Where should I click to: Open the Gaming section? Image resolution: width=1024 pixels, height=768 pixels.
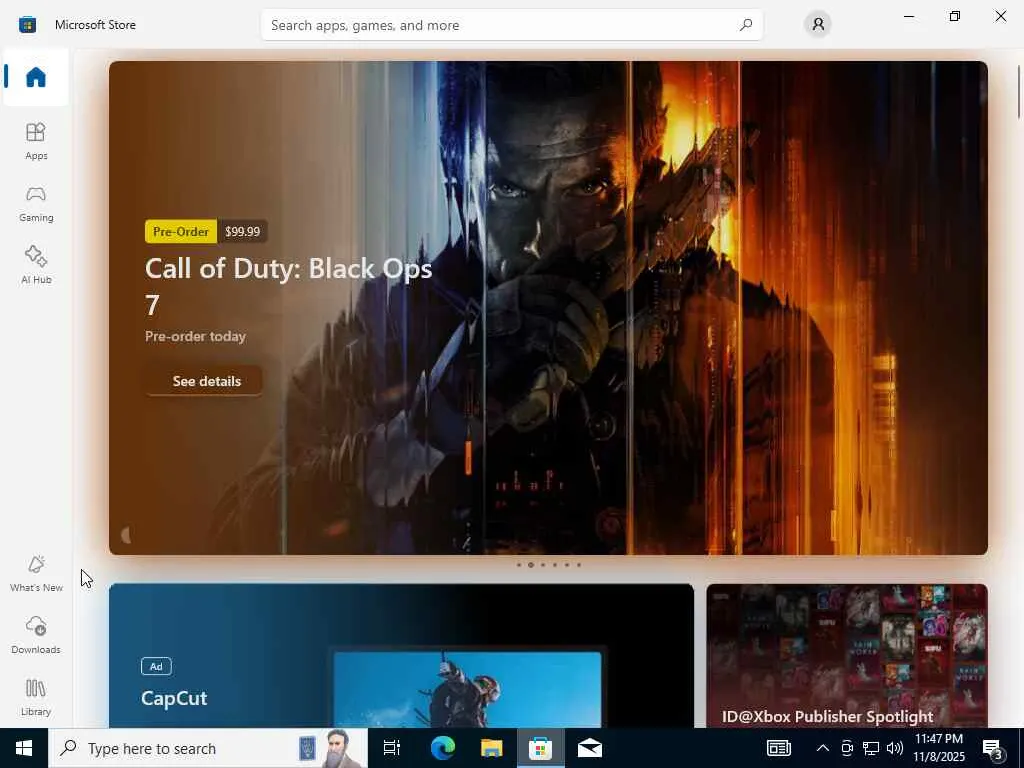tap(36, 204)
